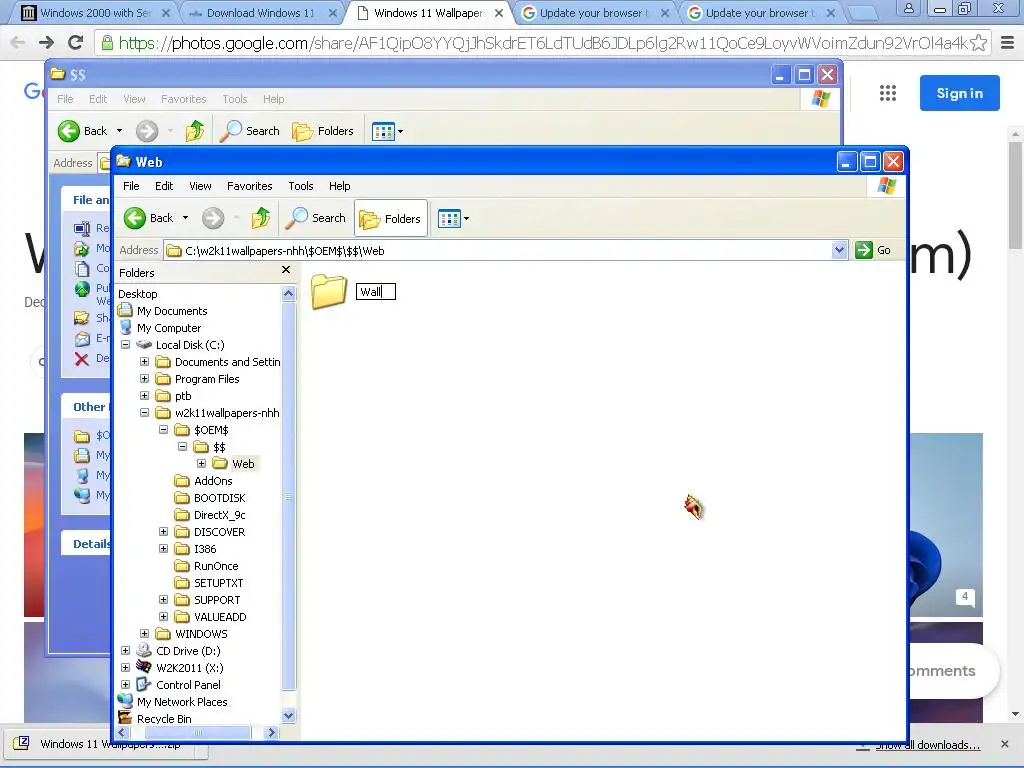
Task: Expand Documents and Settings folder node
Action: click(x=144, y=361)
